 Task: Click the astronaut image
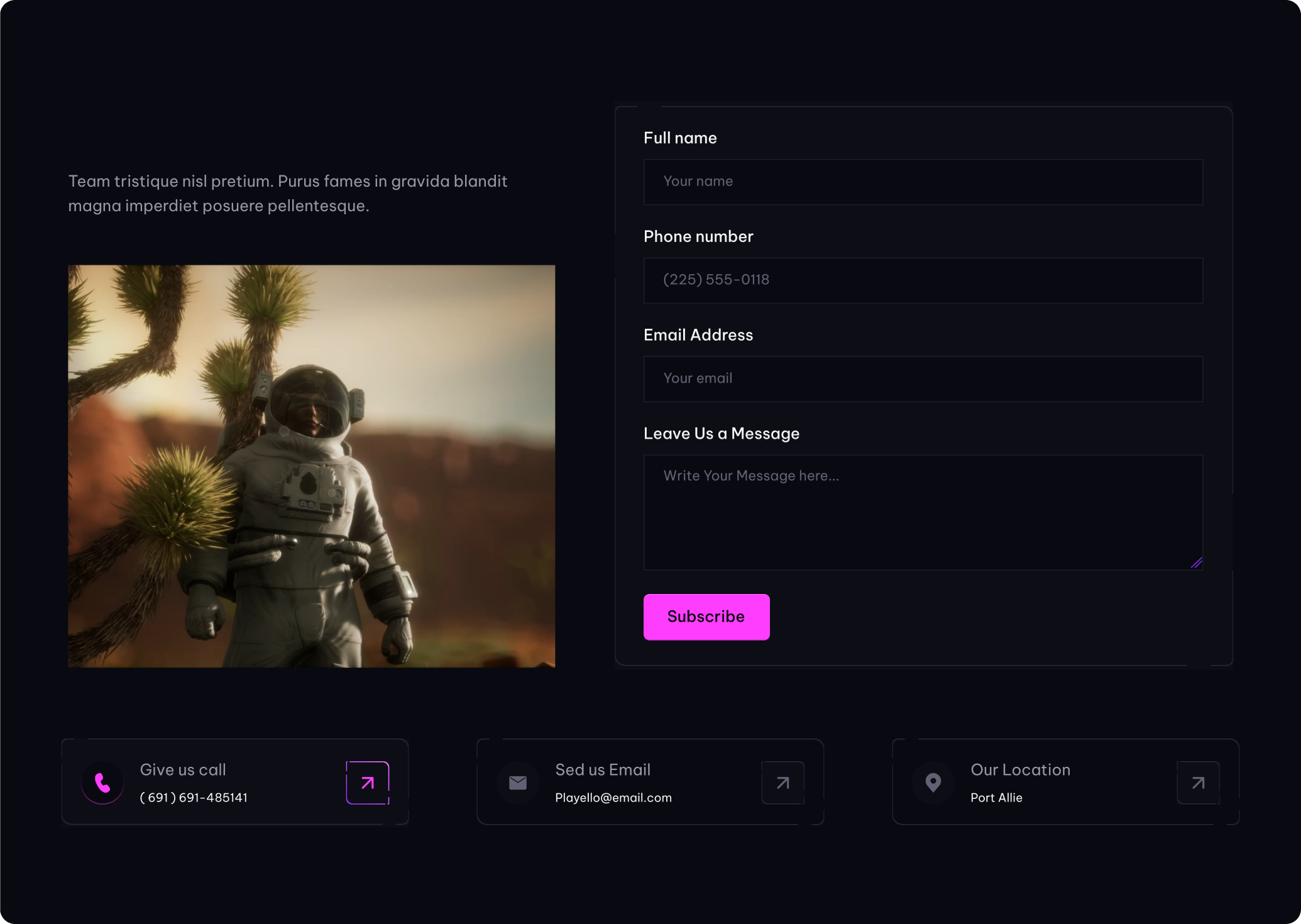311,466
